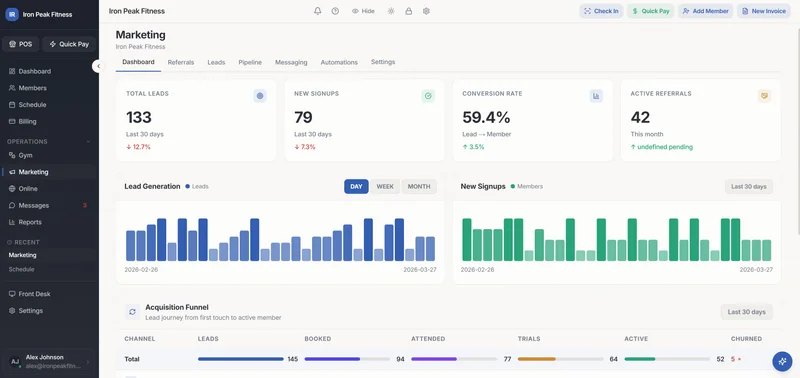Switch to the Messaging tab
Viewport: 800px width, 378px height.
291,62
